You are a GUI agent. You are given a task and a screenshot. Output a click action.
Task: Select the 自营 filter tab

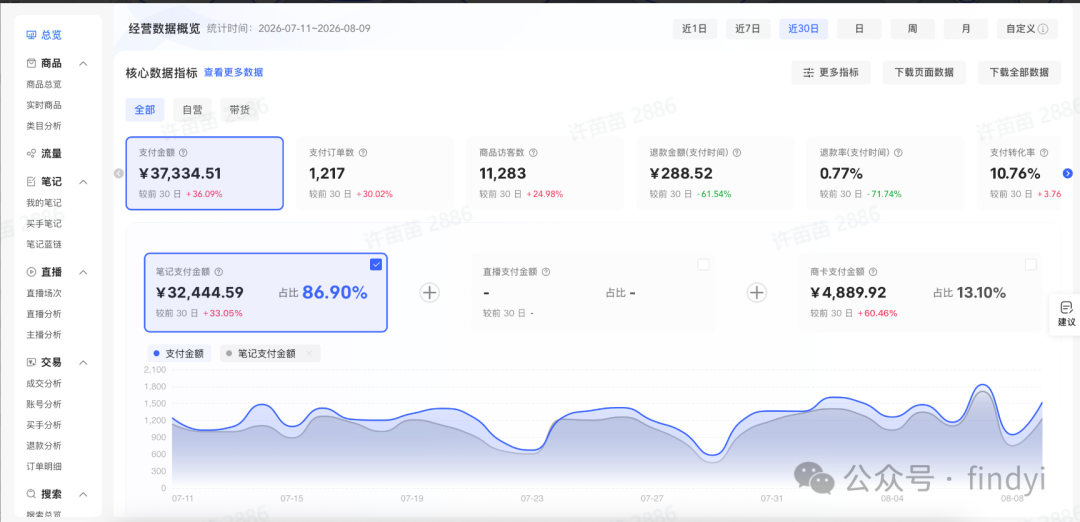click(192, 109)
